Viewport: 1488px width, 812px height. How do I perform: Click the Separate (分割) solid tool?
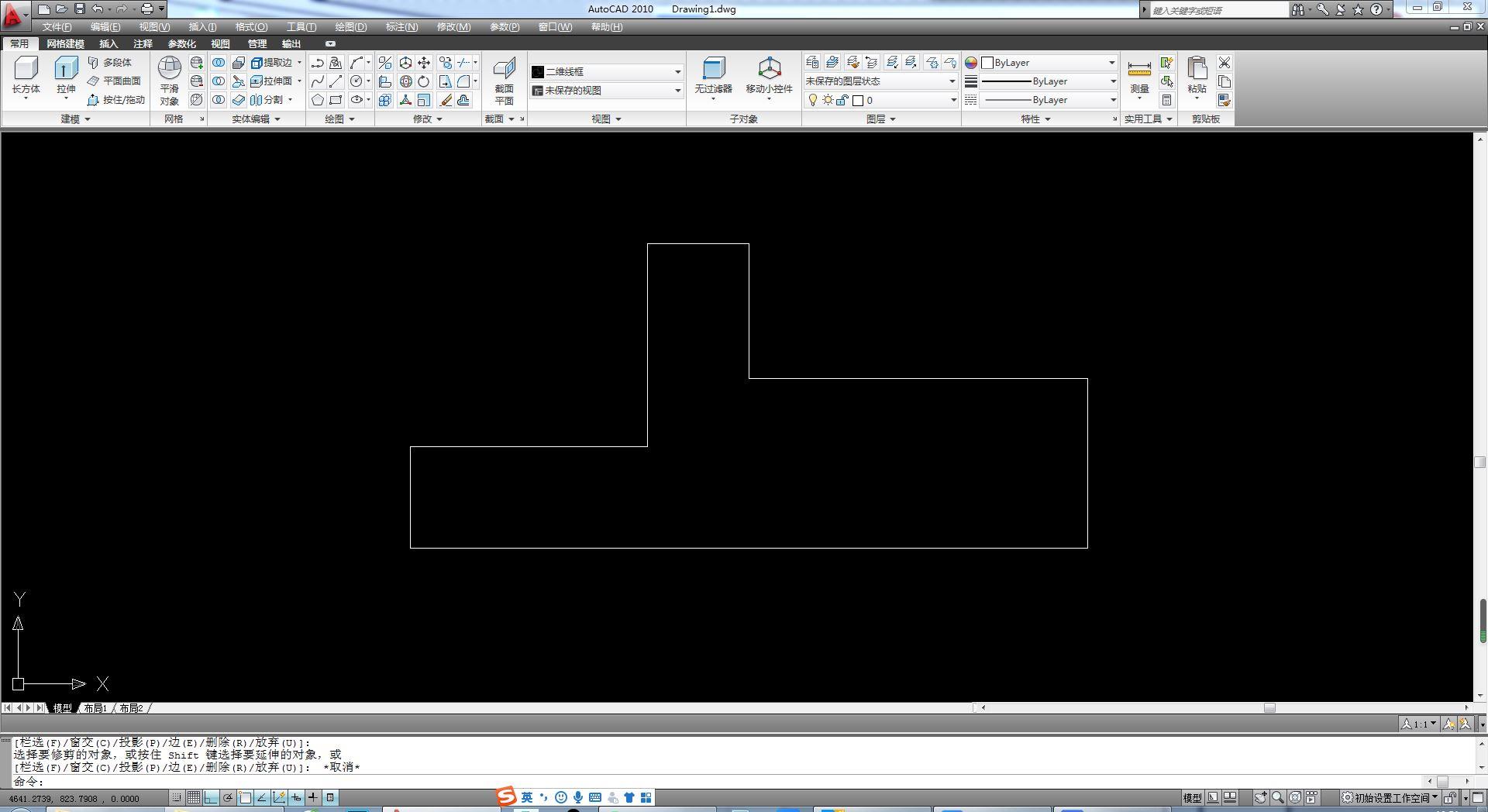267,99
